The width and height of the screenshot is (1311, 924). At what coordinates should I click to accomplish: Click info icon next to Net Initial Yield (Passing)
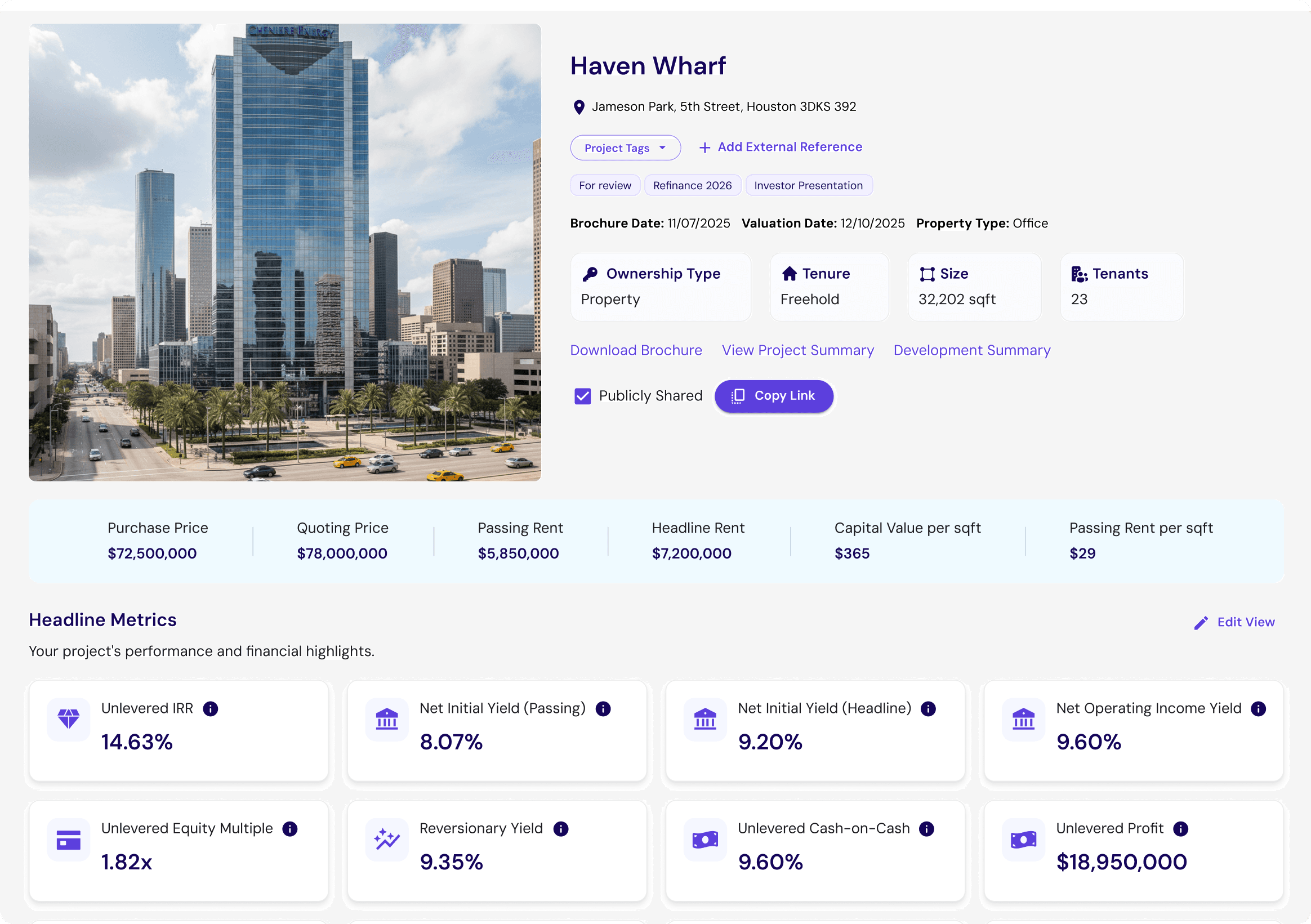coord(603,709)
